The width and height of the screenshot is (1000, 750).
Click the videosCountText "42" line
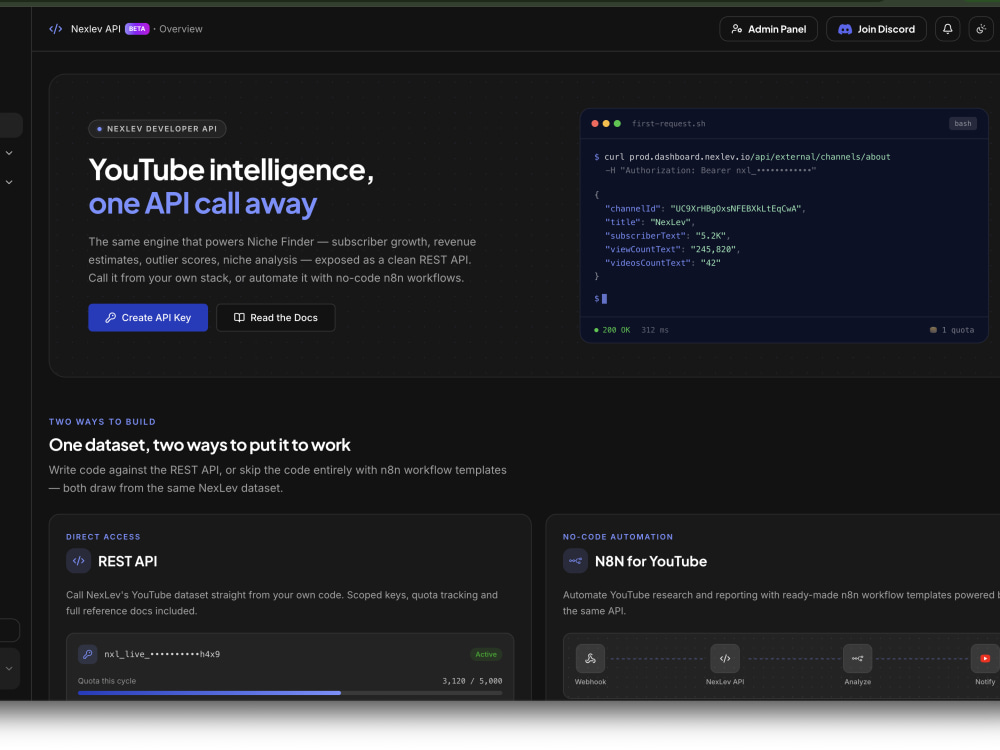tap(663, 263)
